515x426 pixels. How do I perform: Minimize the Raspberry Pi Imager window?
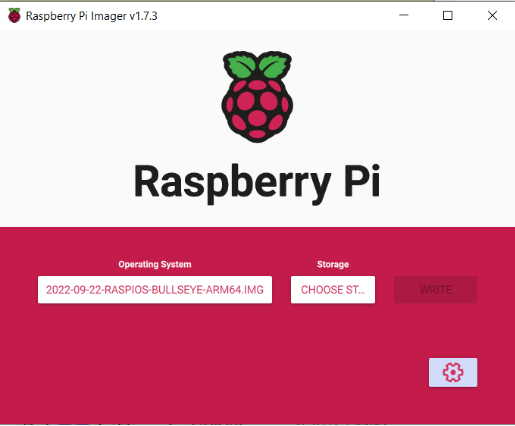[404, 15]
